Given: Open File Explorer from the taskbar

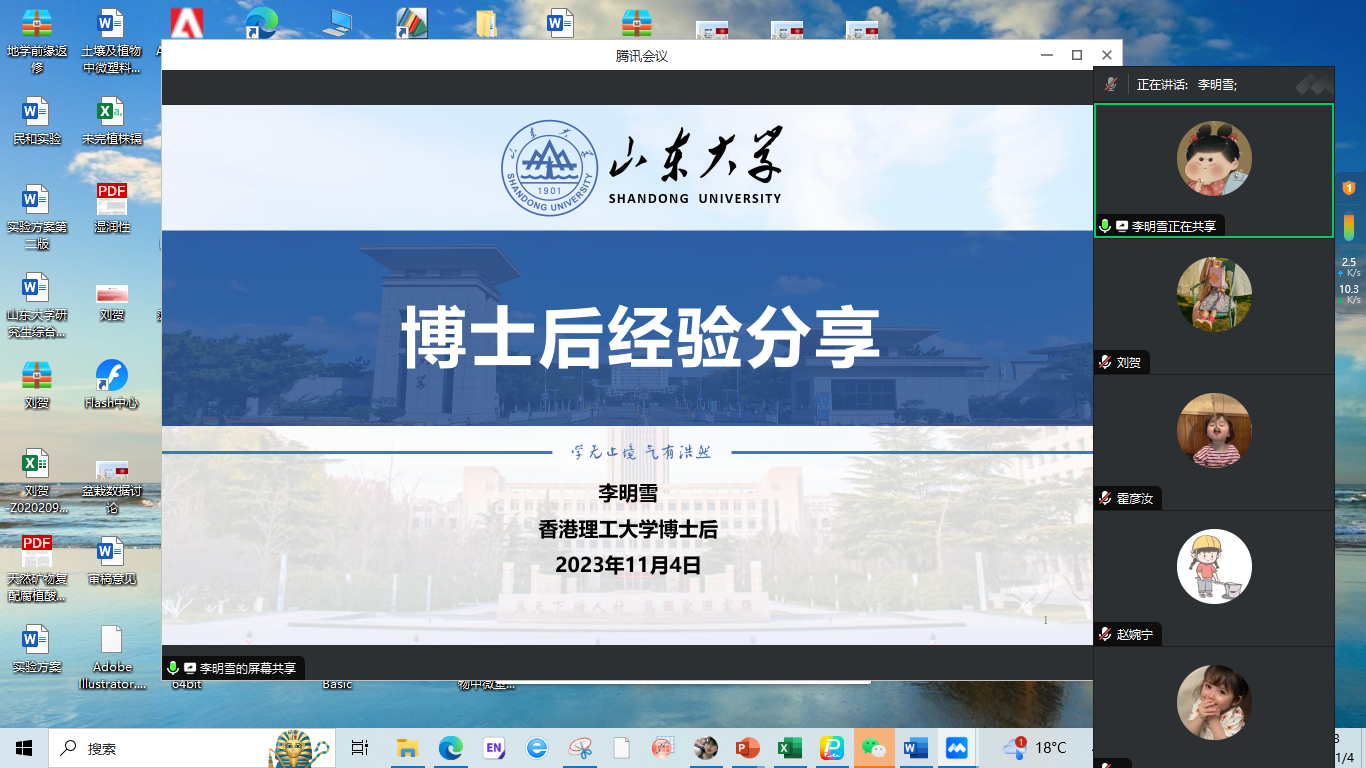Looking at the screenshot, I should click(407, 748).
